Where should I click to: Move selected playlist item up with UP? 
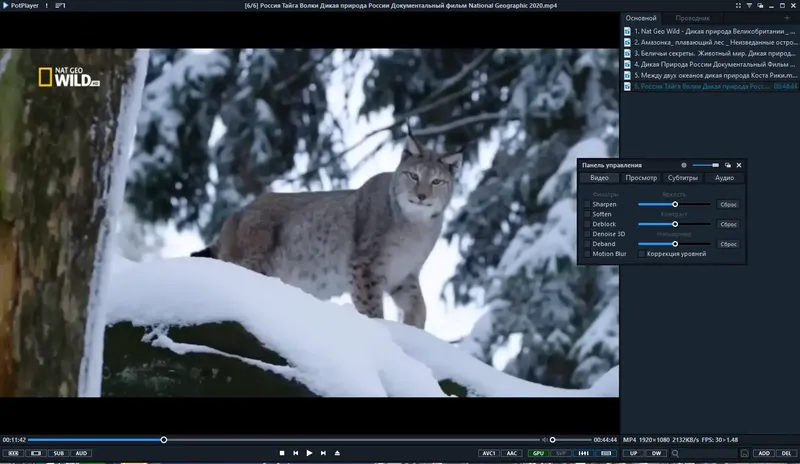633,453
